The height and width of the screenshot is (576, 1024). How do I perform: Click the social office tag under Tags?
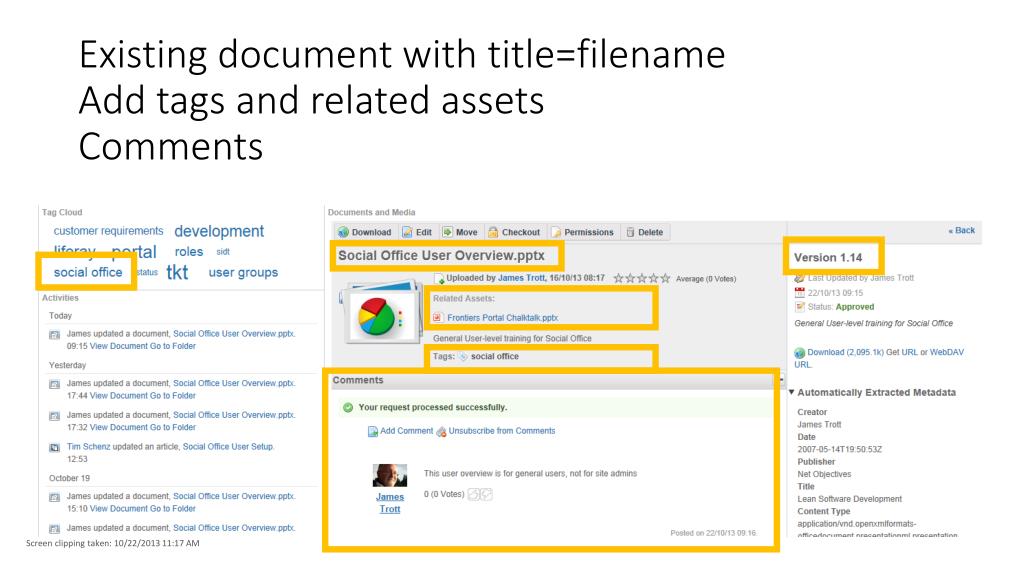click(x=494, y=357)
